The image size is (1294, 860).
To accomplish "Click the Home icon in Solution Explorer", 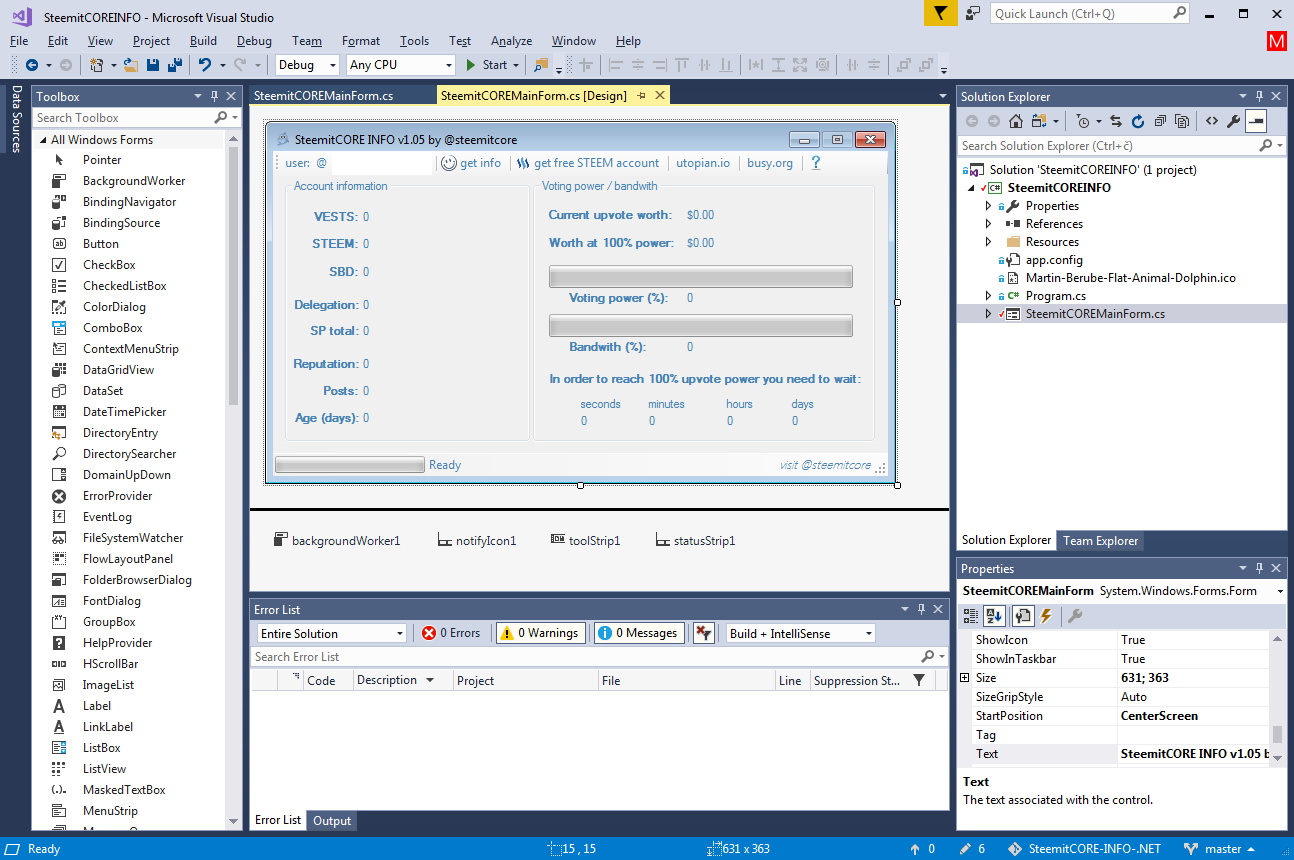I will (1016, 121).
